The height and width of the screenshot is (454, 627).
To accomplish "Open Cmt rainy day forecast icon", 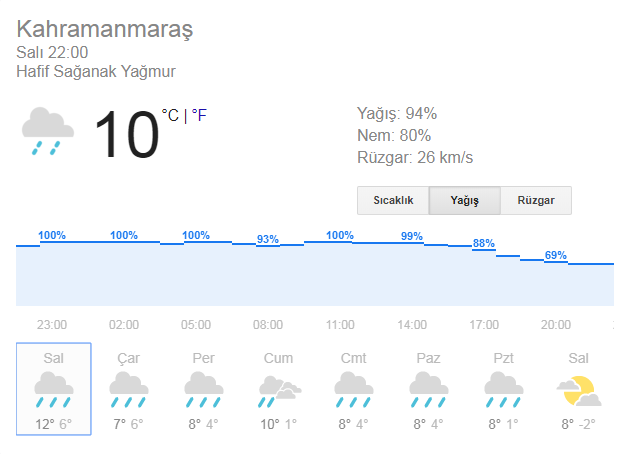I will click(x=353, y=390).
